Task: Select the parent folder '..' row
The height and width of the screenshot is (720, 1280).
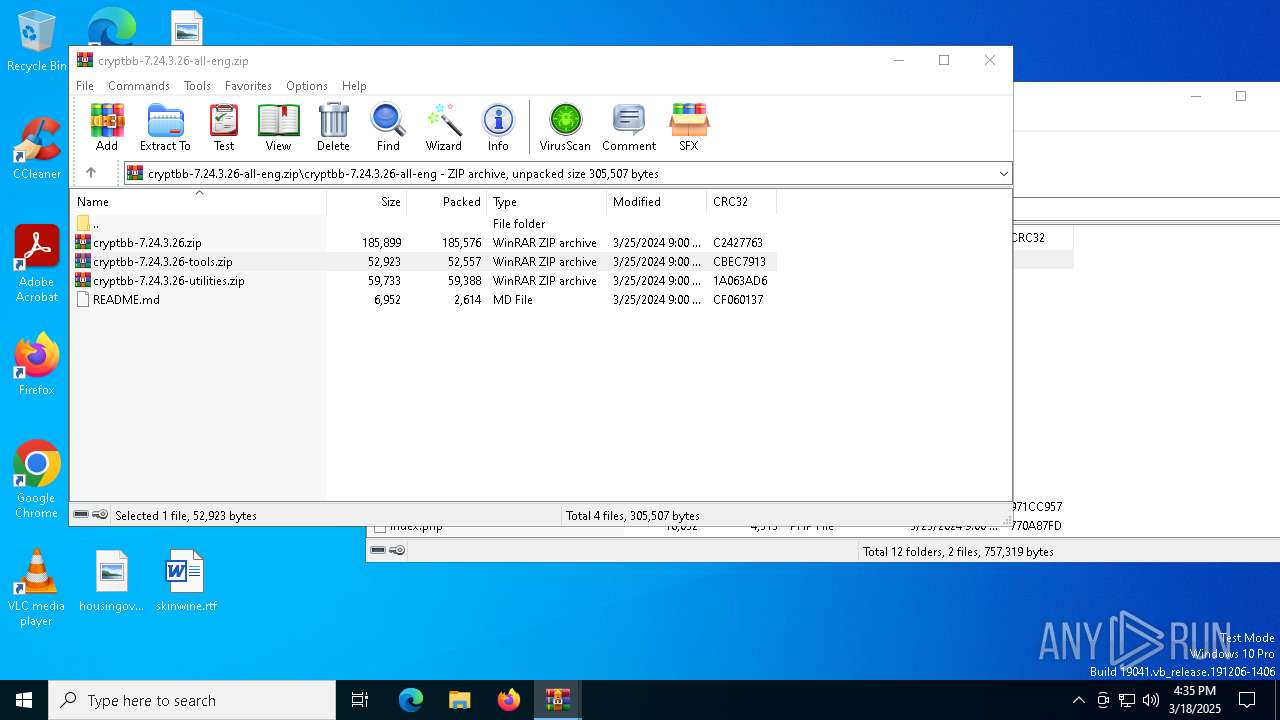Action: pyautogui.click(x=424, y=223)
